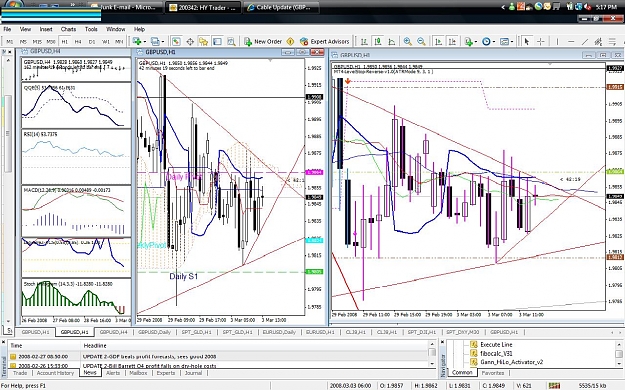Switch chart to bar chart icon
Screen dimensions: 625x390
click(364, 41)
